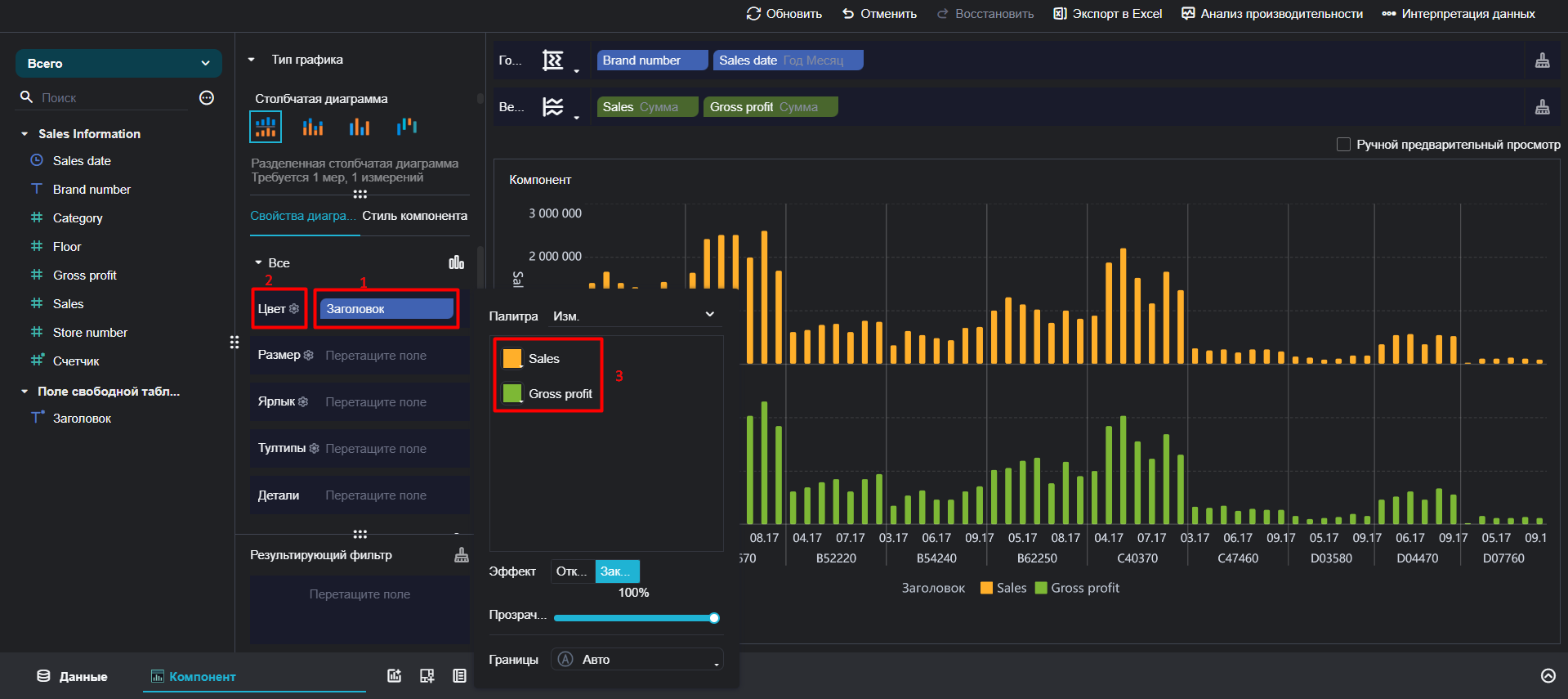The image size is (1568, 699).
Task: Select the split column chart type icon
Action: click(x=266, y=127)
